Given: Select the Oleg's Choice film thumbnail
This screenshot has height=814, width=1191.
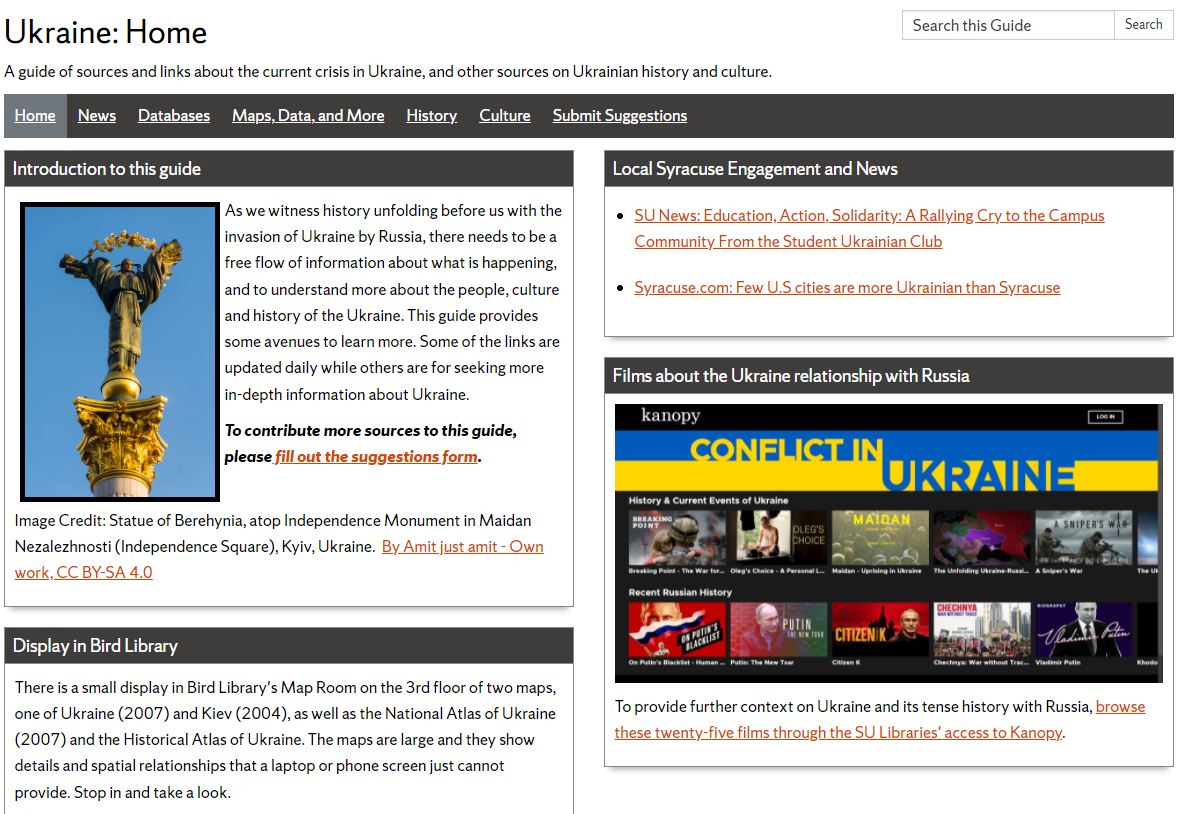Looking at the screenshot, I should [778, 538].
